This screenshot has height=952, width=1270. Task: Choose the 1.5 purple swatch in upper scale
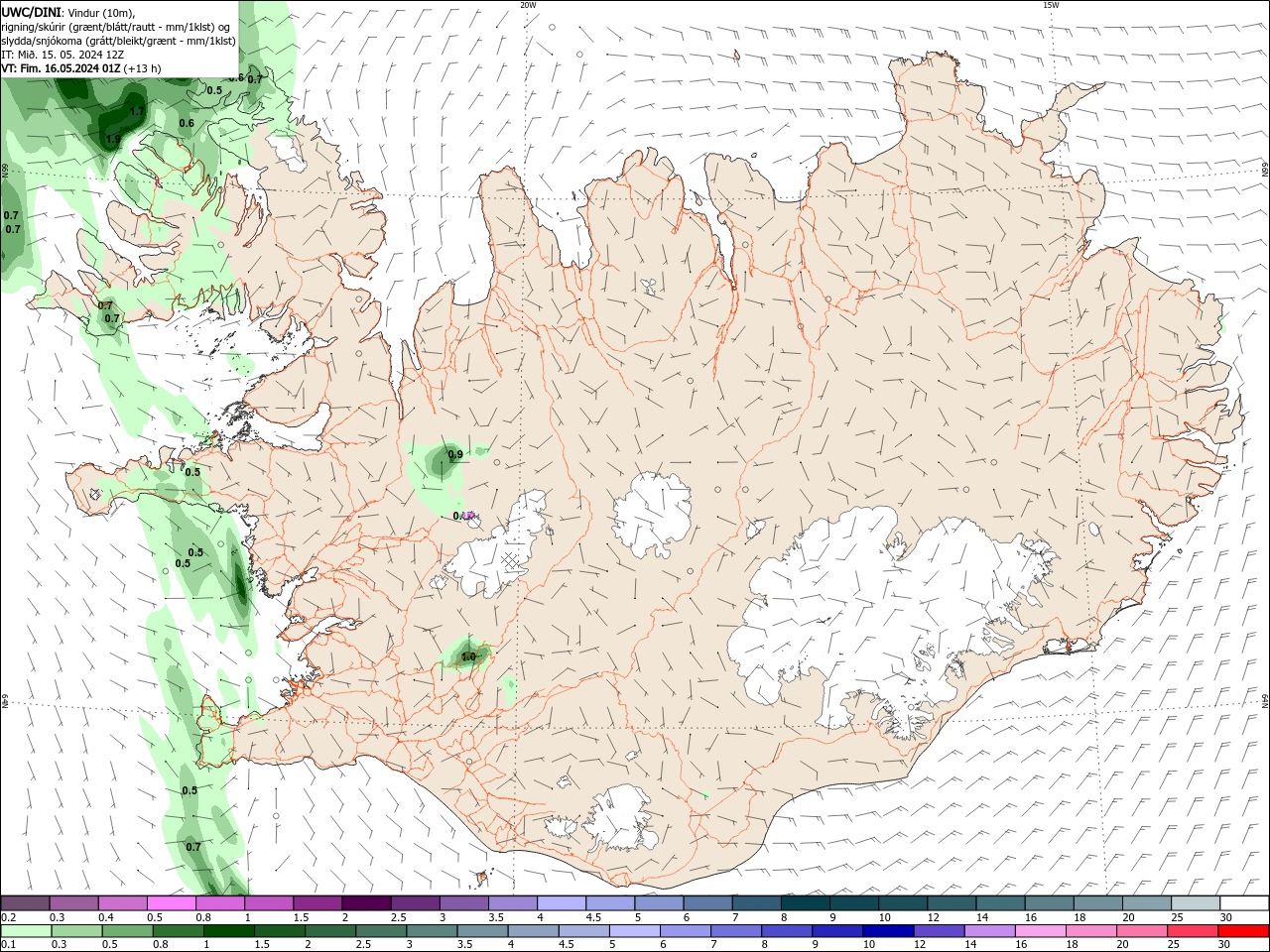click(x=317, y=903)
